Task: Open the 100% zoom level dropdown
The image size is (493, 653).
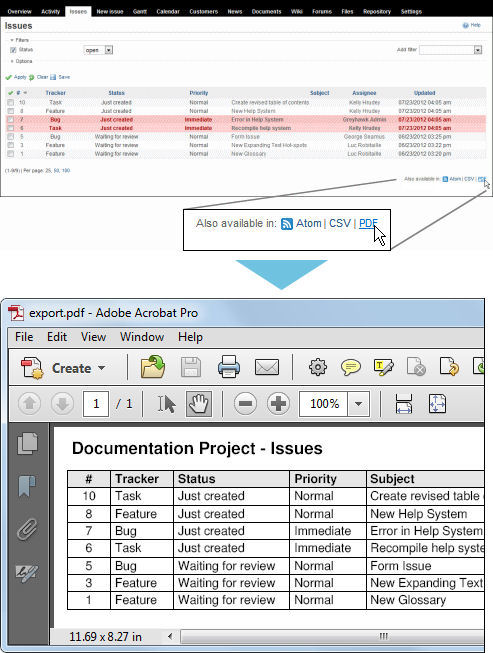Action: [358, 404]
